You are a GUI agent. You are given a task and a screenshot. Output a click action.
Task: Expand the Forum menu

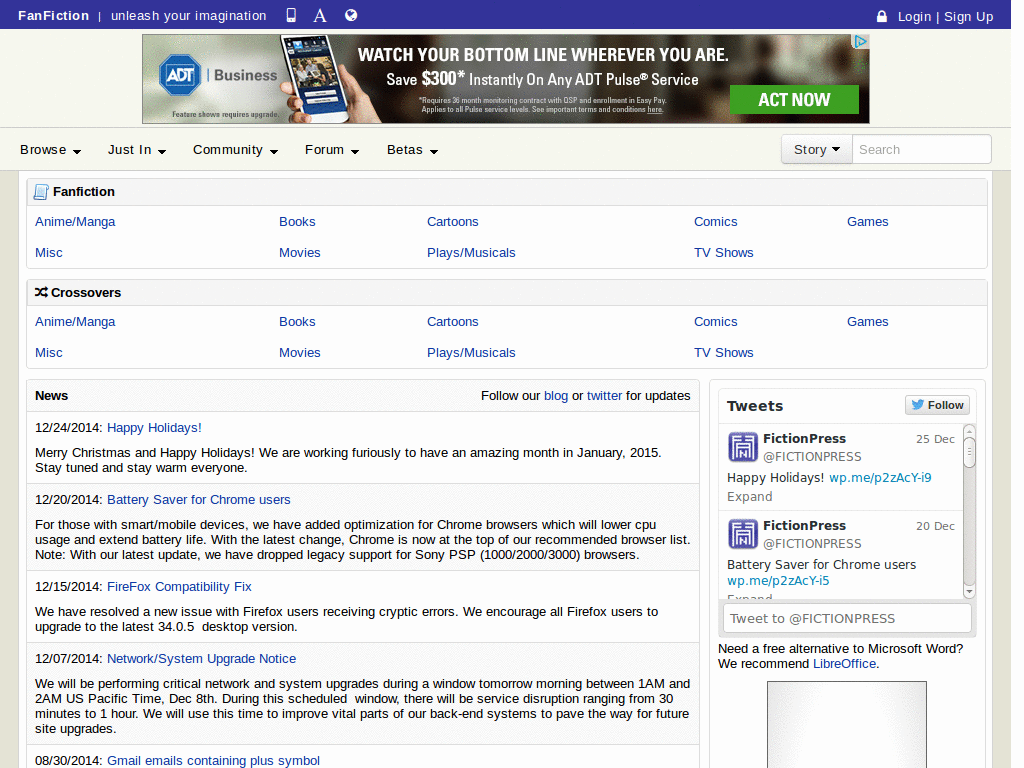332,150
